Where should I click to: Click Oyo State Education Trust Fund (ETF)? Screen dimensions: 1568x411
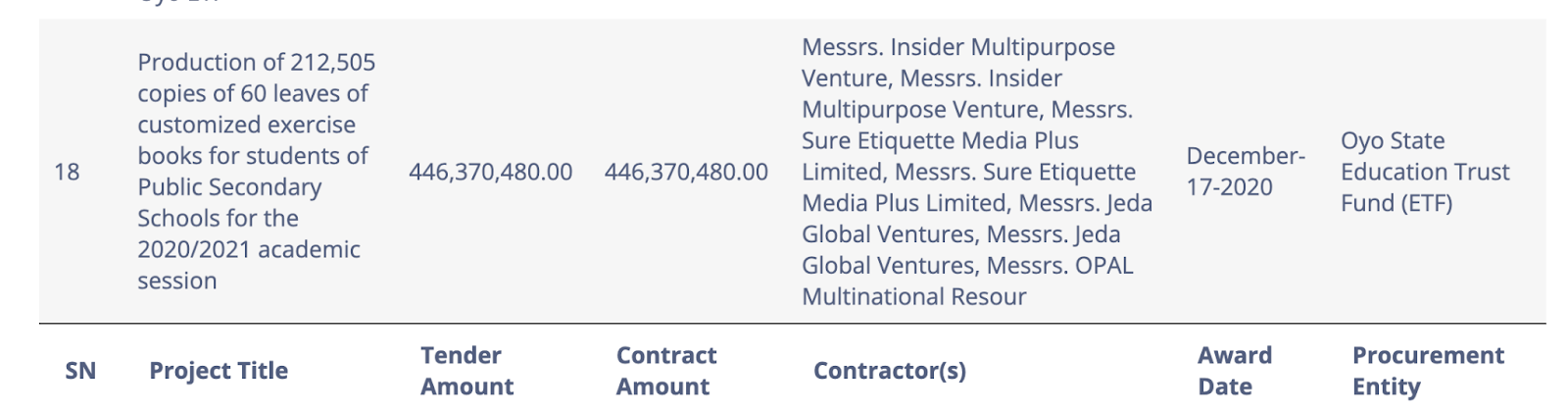point(1425,172)
